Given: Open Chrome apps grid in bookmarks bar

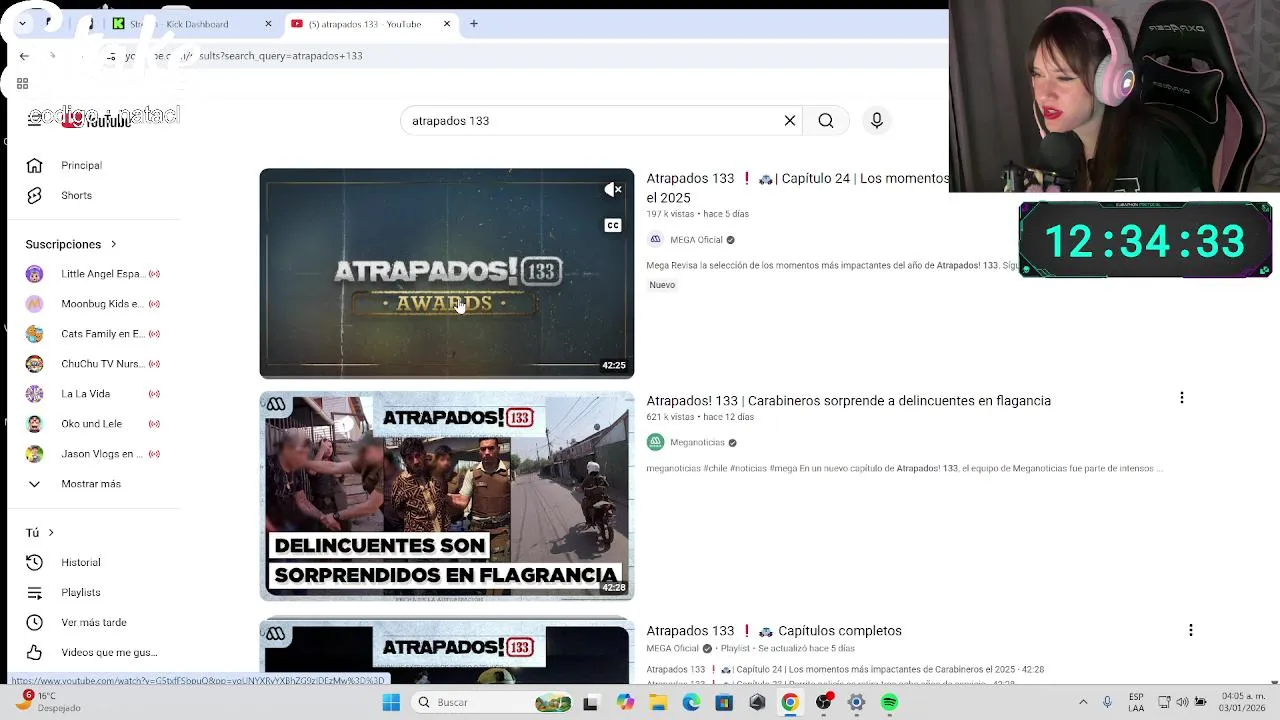Looking at the screenshot, I should pos(22,84).
